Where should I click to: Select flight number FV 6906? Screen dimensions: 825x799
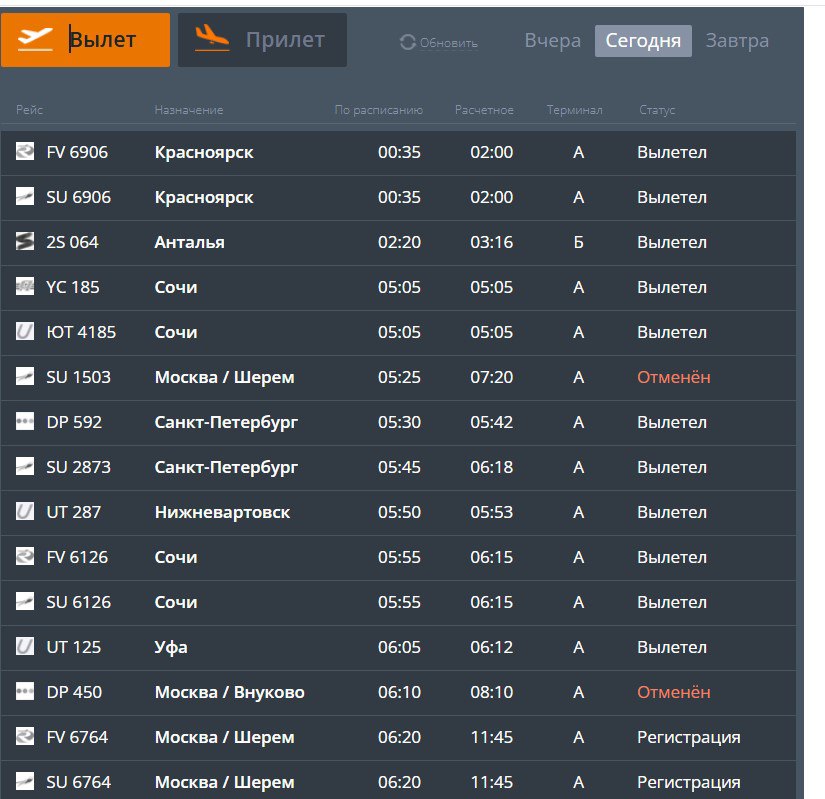click(x=77, y=152)
